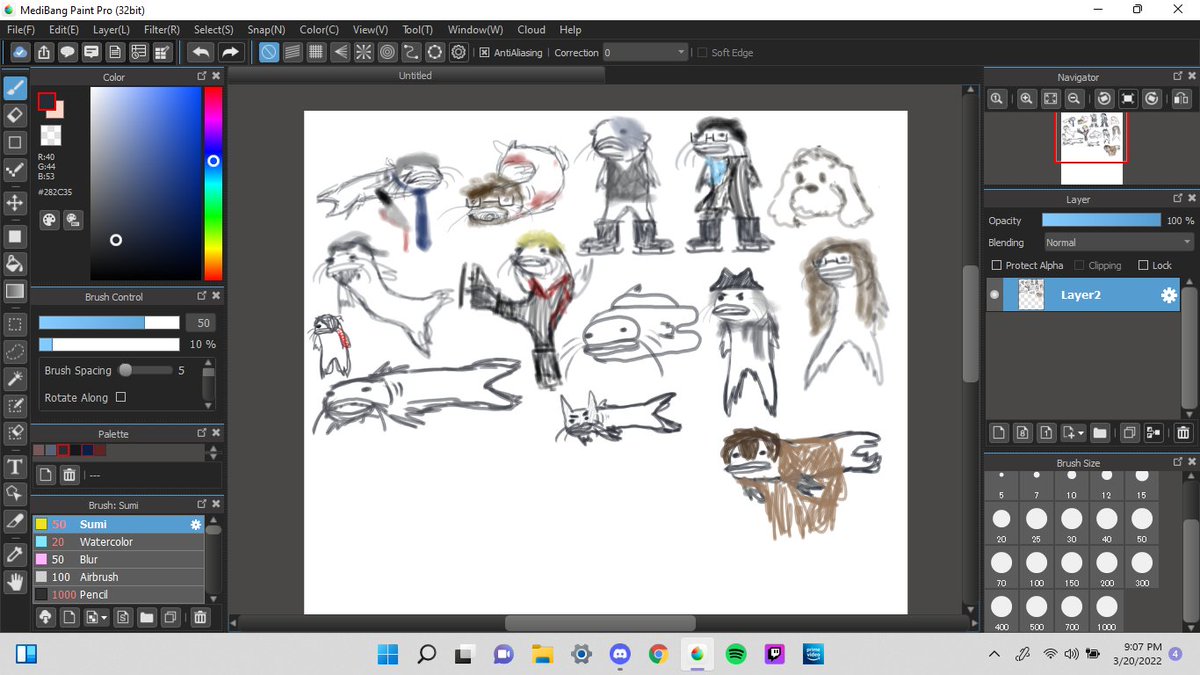The width and height of the screenshot is (1200, 675).
Task: Open the Window menu
Action: click(x=475, y=30)
